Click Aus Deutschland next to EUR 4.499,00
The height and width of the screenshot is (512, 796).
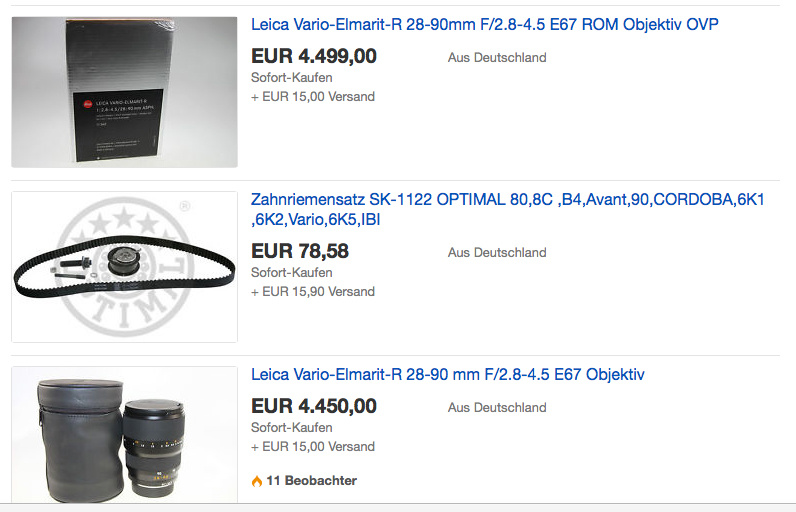pos(497,58)
